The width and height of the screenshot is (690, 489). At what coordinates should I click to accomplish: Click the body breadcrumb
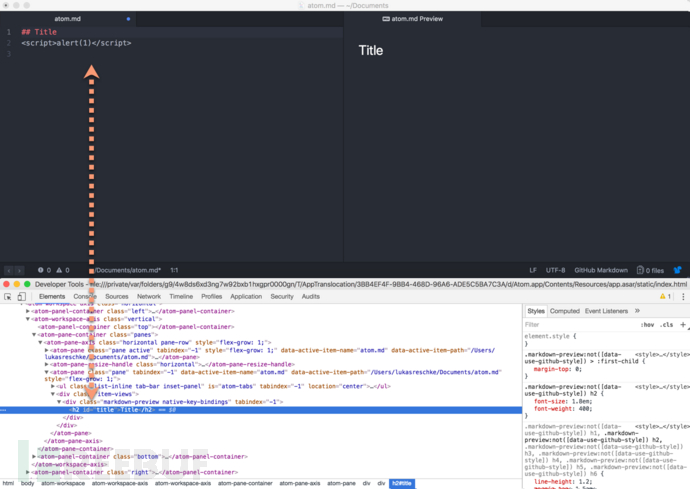(x=27, y=483)
